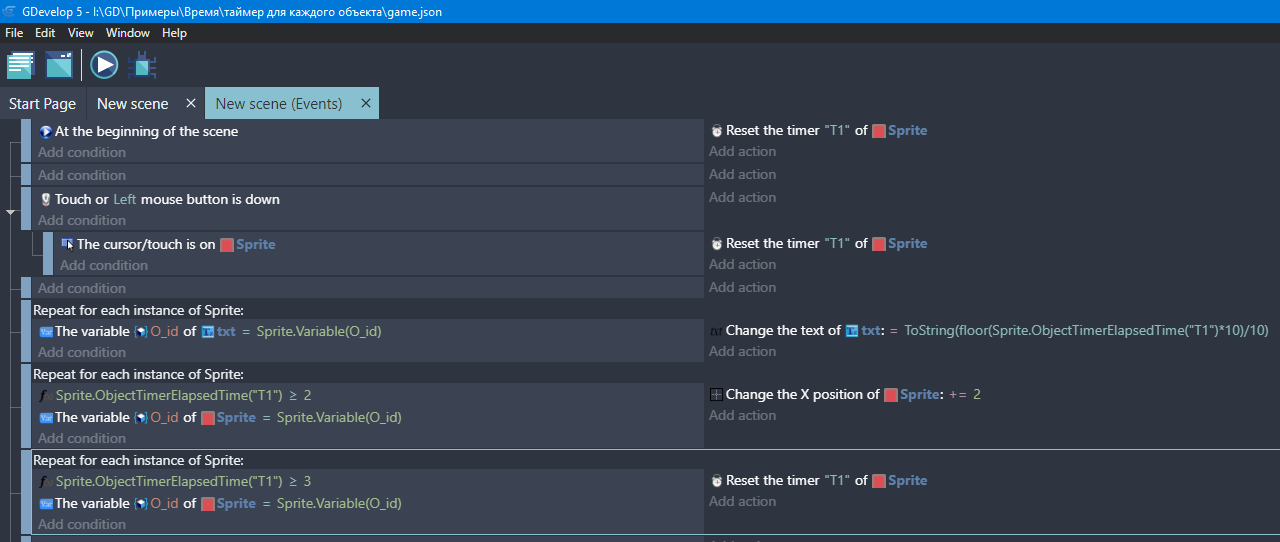Click red Sprite swatch in 'Change the X position'
1280x542 pixels.
click(890, 395)
